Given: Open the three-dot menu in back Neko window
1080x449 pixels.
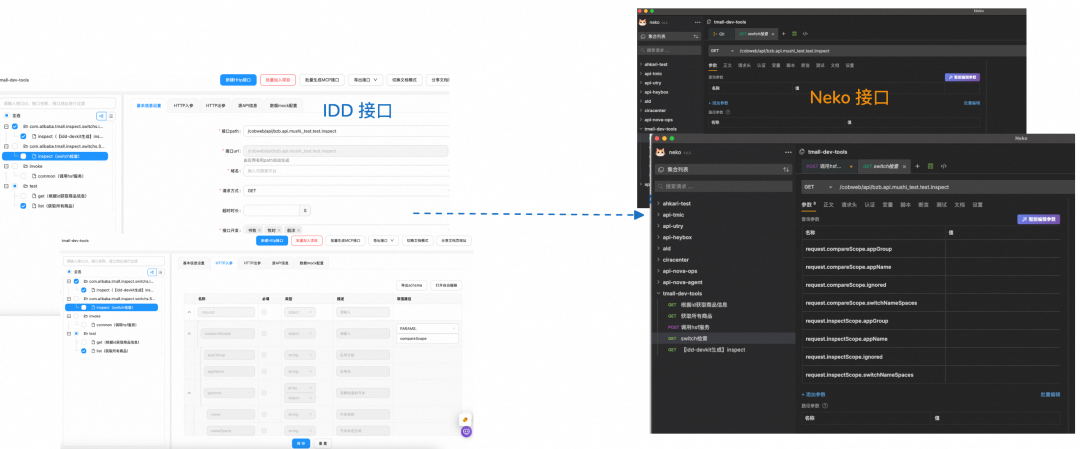Looking at the screenshot, I should coord(698,22).
